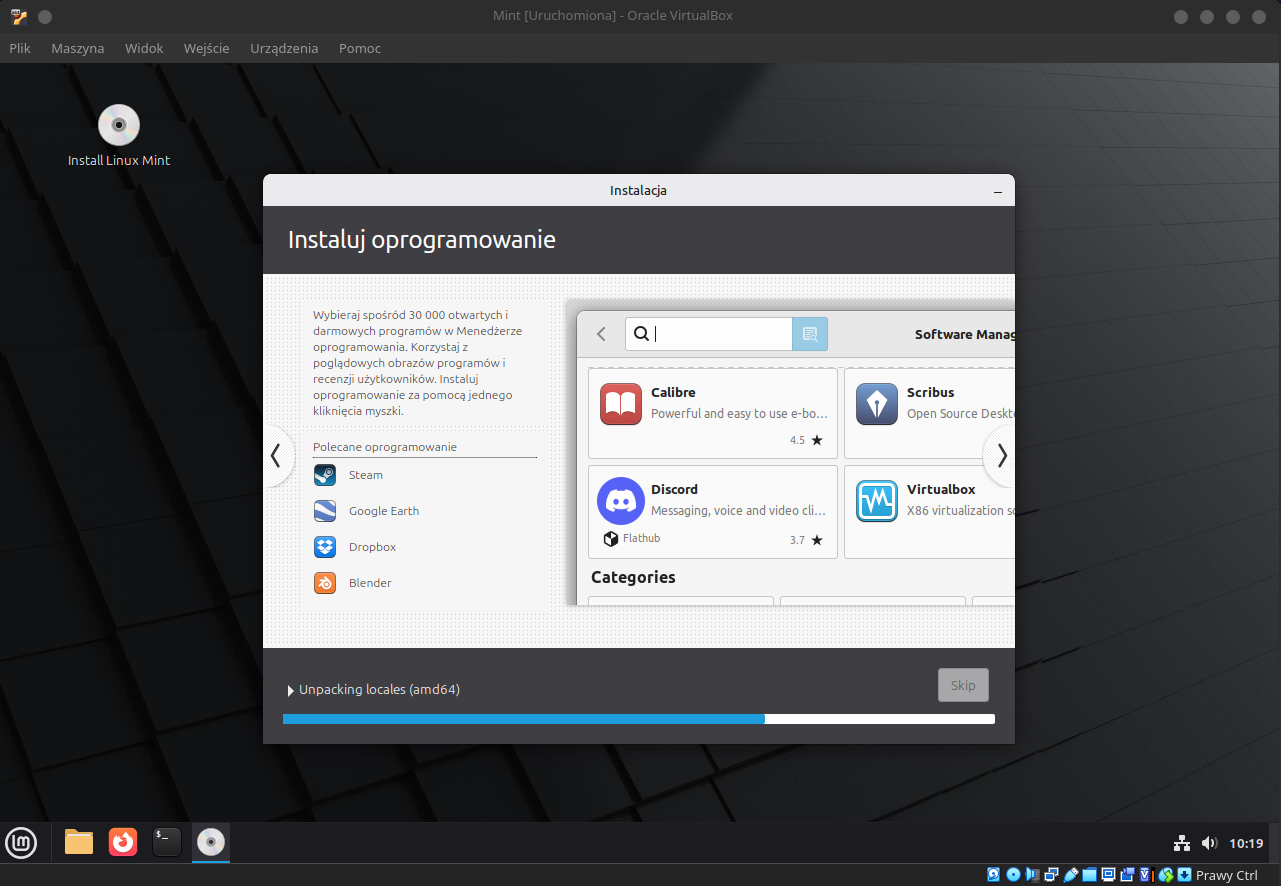Open the Maszyna menu
1281x886 pixels.
78,48
